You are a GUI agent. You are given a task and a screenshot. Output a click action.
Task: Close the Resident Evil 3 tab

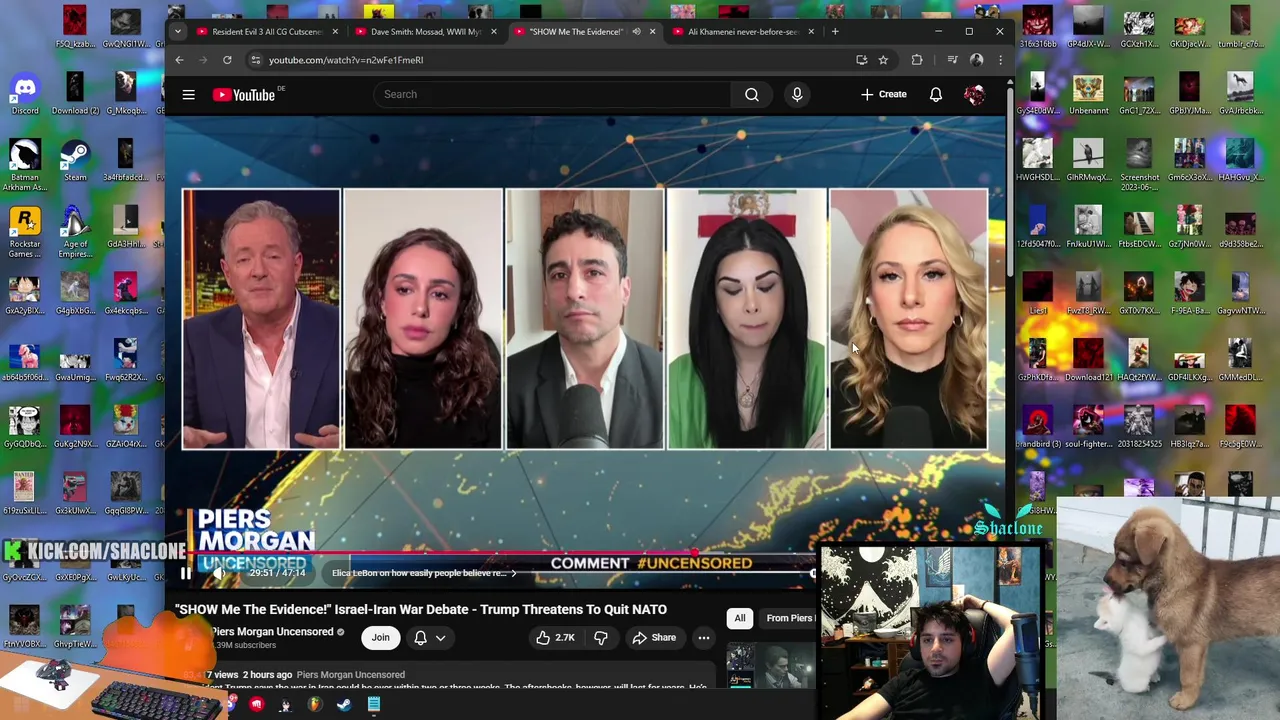click(x=335, y=32)
